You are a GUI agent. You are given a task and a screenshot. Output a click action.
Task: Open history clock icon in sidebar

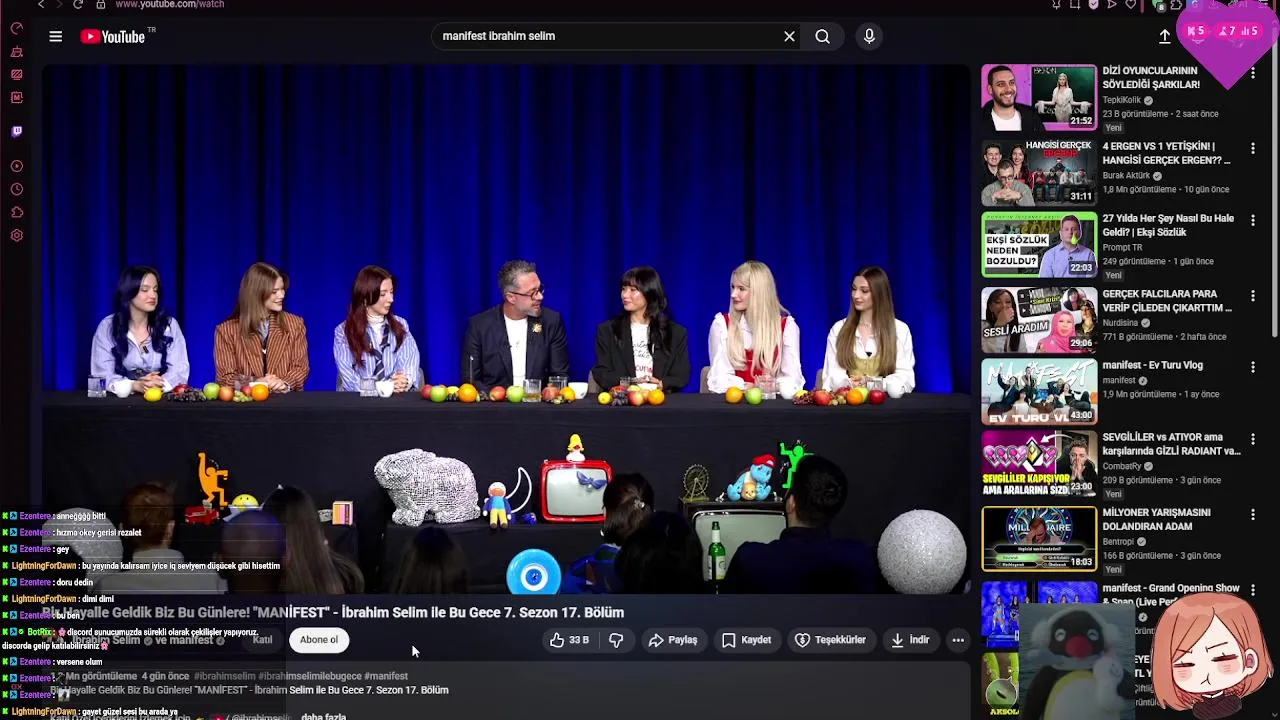[x=16, y=189]
